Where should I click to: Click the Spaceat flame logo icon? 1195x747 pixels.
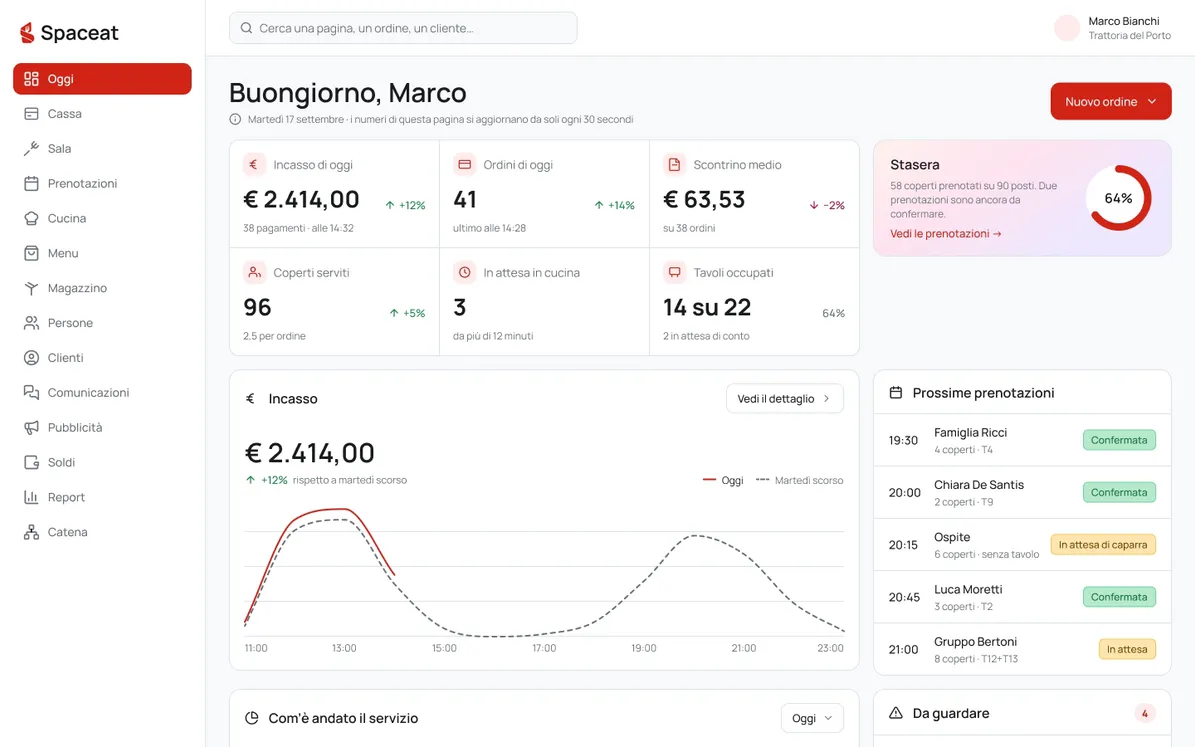(x=27, y=33)
